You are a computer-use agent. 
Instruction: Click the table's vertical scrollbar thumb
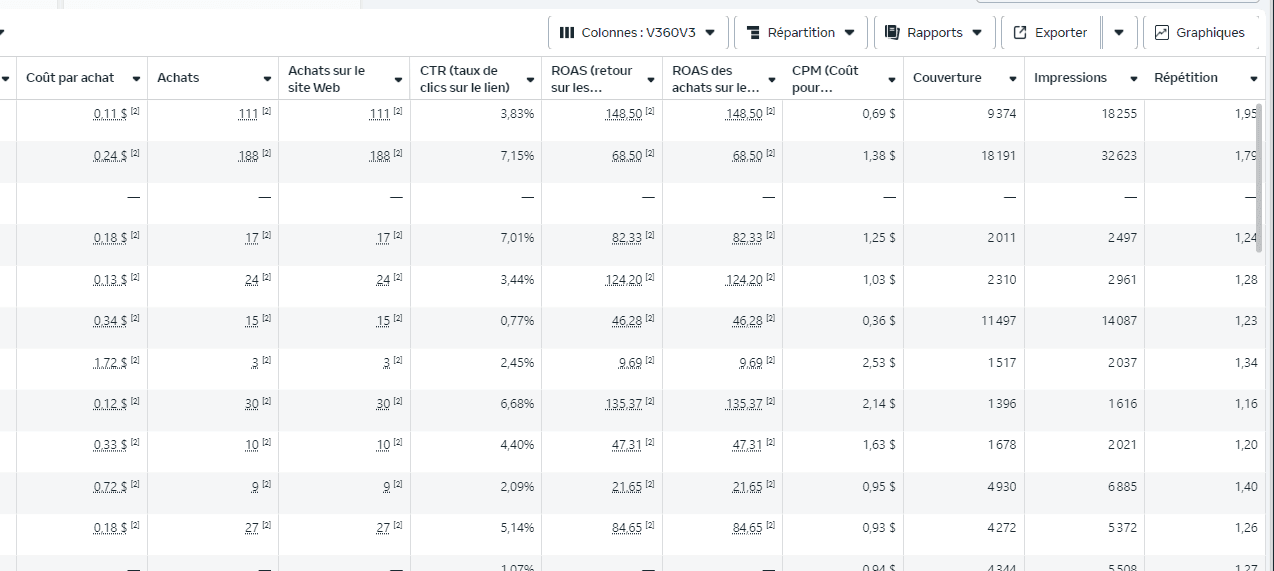click(1260, 177)
